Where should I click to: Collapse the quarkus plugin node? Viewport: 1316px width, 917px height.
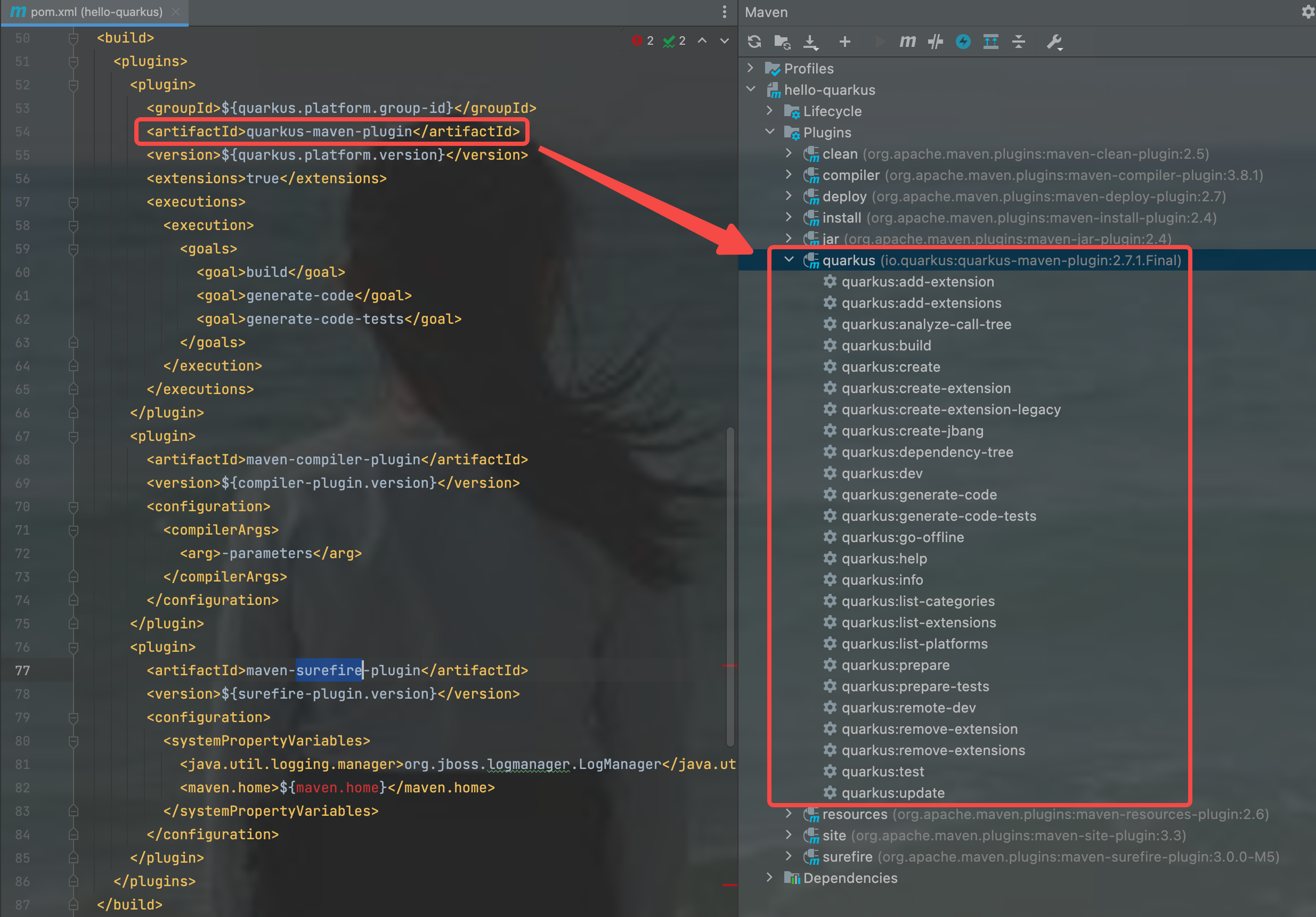789,259
